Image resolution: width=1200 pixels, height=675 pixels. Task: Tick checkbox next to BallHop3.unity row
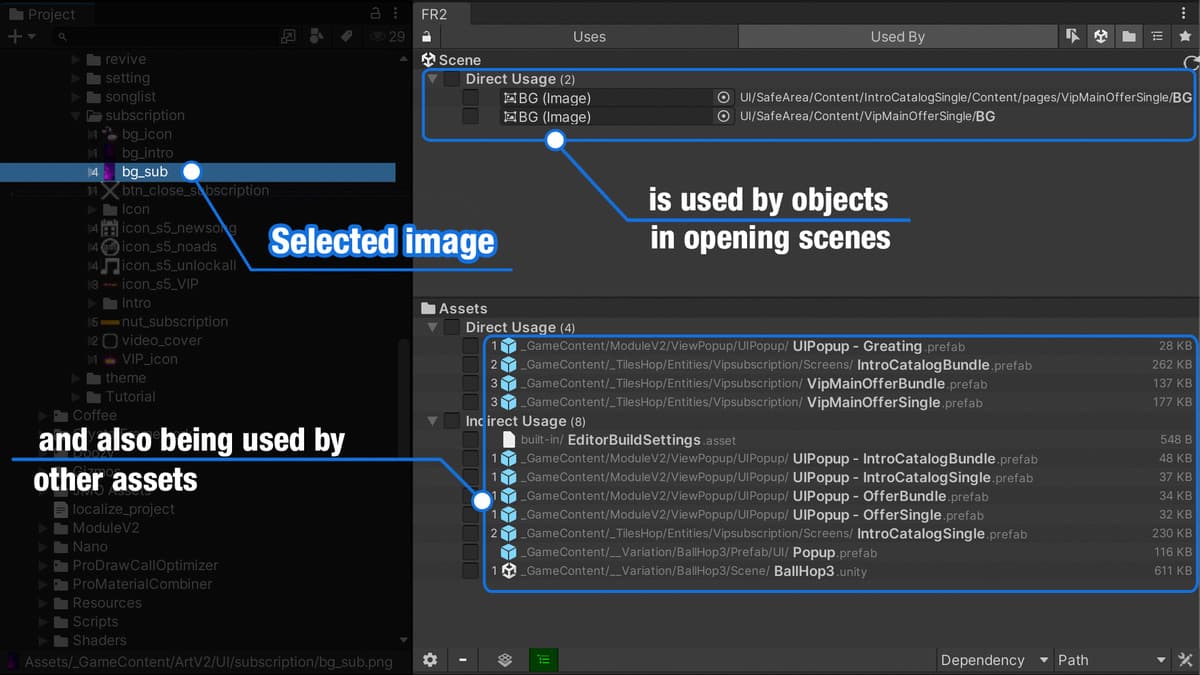pyautogui.click(x=470, y=571)
